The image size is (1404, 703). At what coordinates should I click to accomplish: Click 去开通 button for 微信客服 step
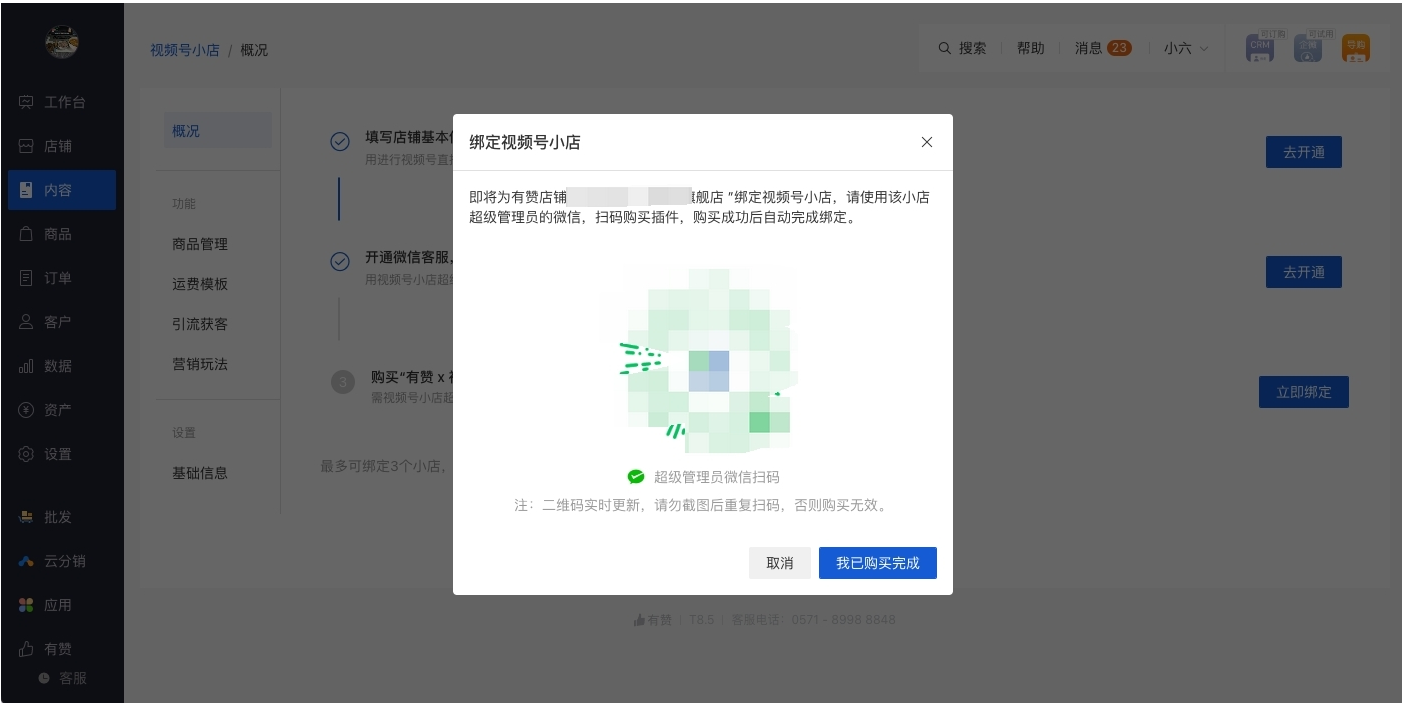1304,272
